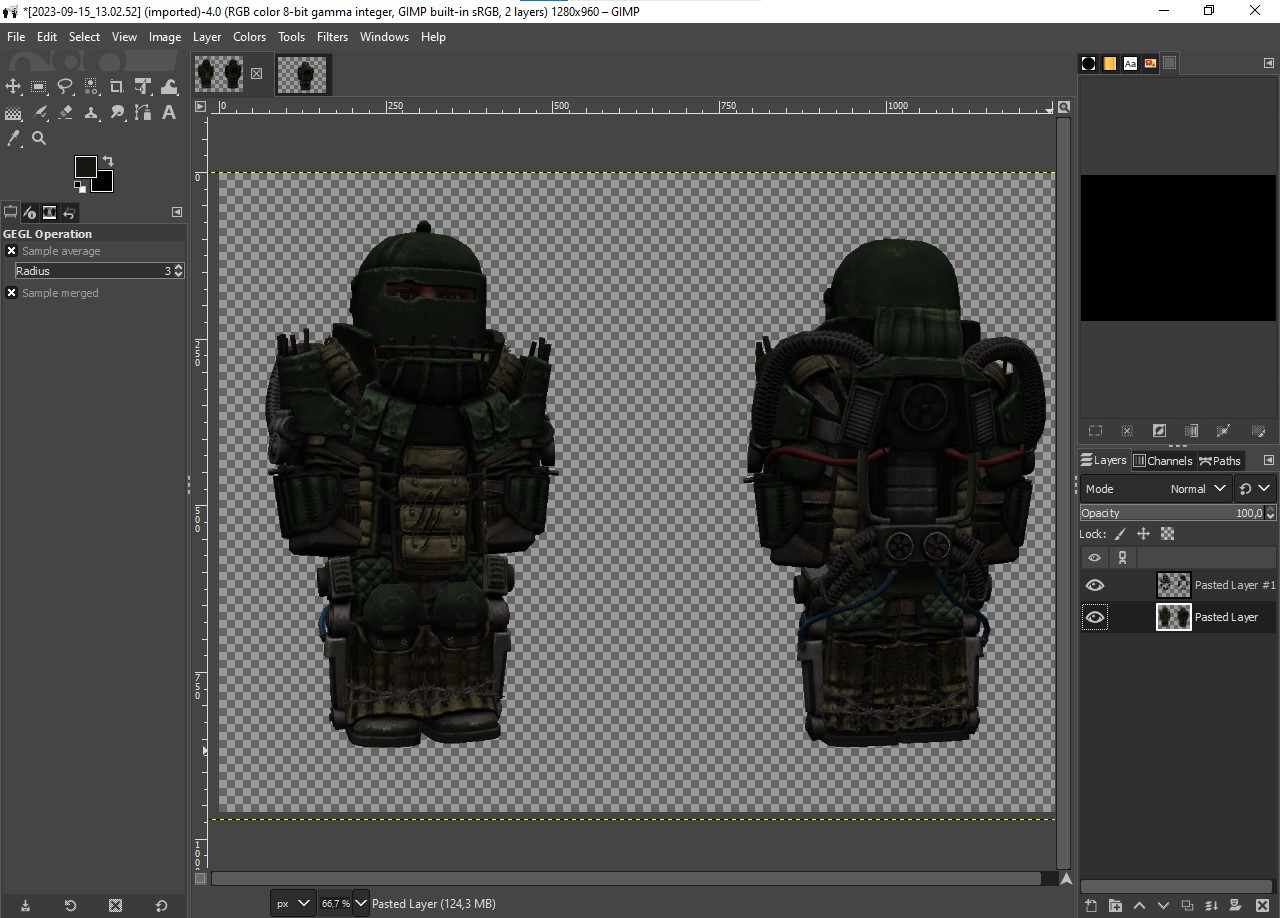Select the Pasted Layer #1 row
This screenshot has height=918, width=1280.
click(1178, 585)
